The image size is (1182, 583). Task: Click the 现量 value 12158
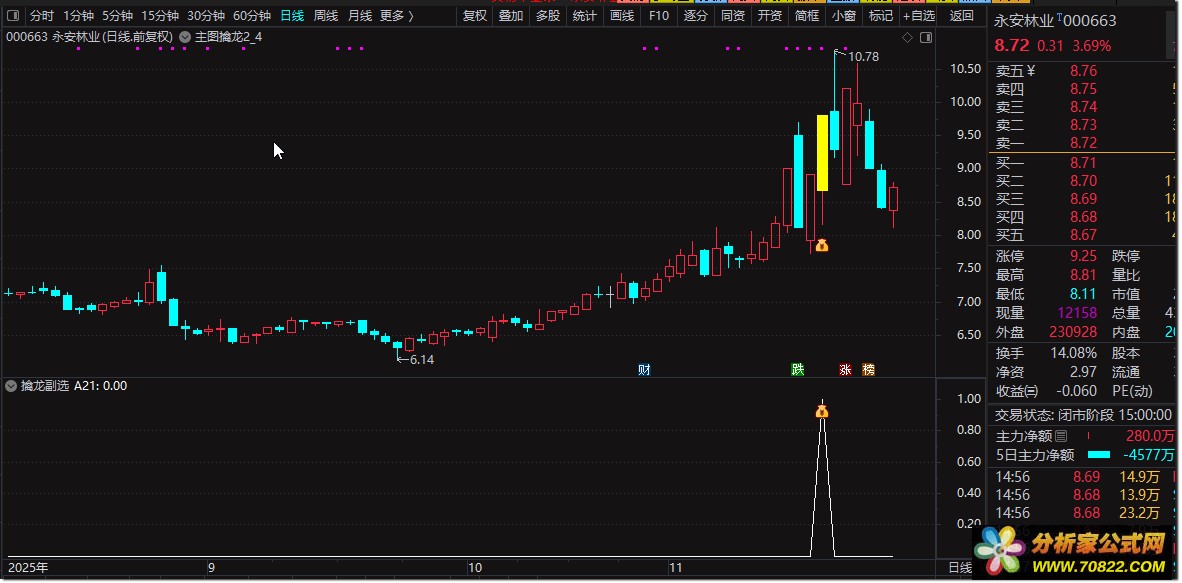(x=1078, y=313)
